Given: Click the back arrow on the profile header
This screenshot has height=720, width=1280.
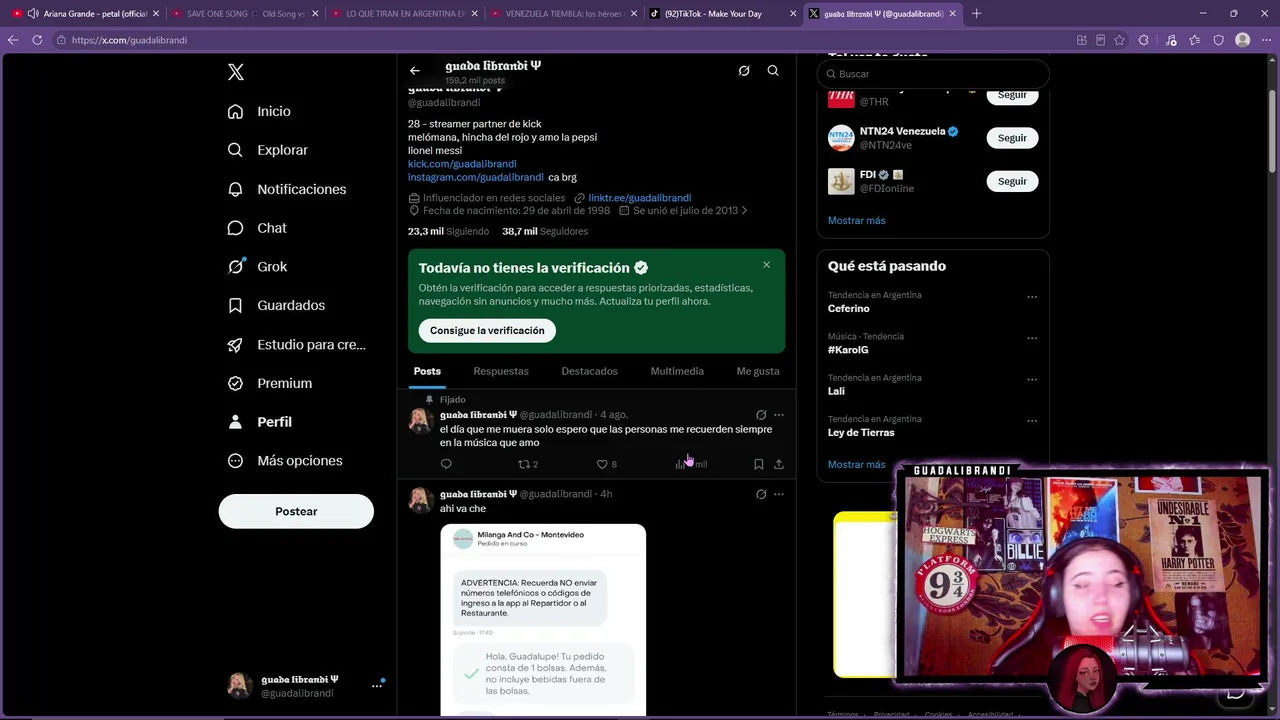Looking at the screenshot, I should click(x=415, y=71).
